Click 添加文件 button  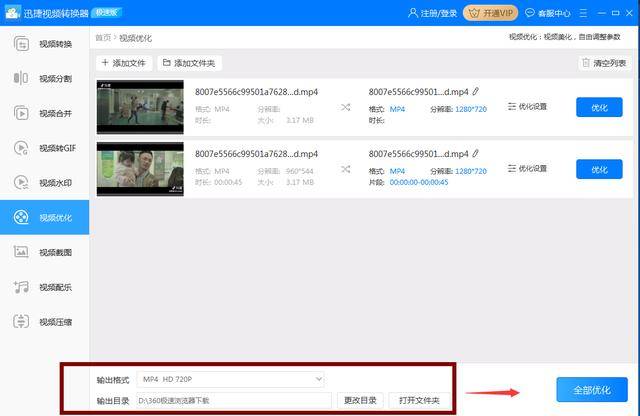coord(124,63)
